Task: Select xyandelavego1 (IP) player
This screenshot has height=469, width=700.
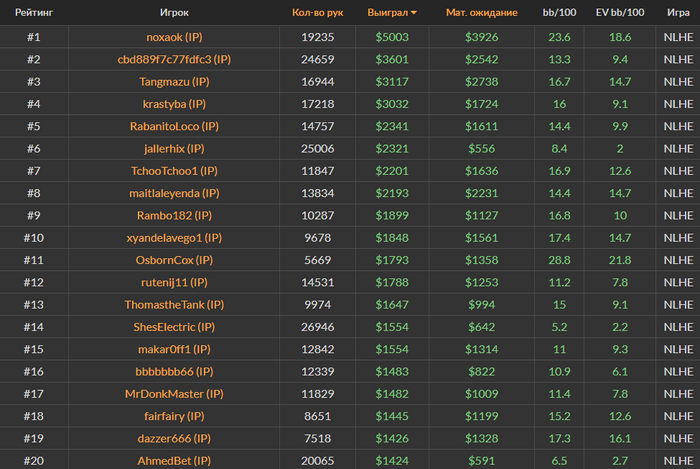Action: tap(174, 238)
